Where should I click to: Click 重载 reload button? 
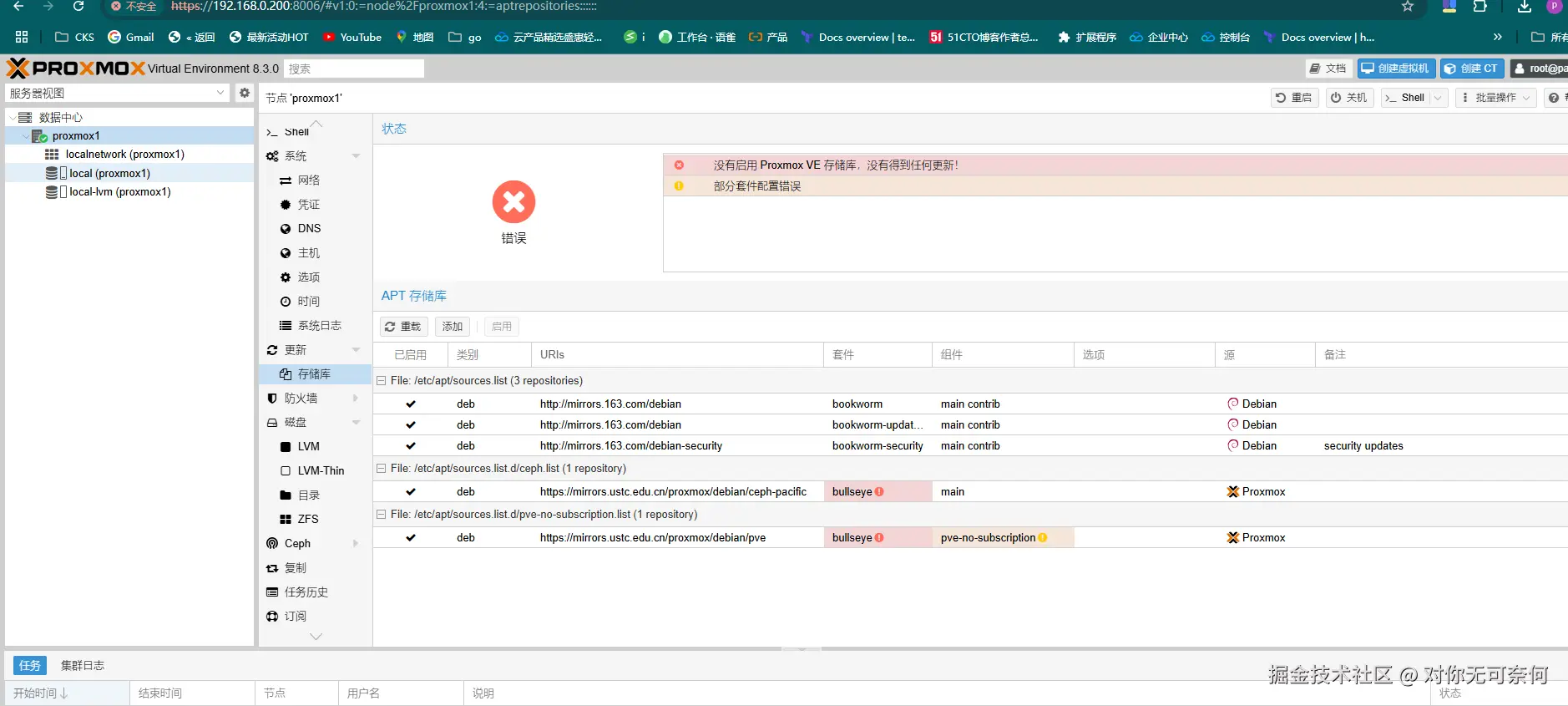(404, 327)
